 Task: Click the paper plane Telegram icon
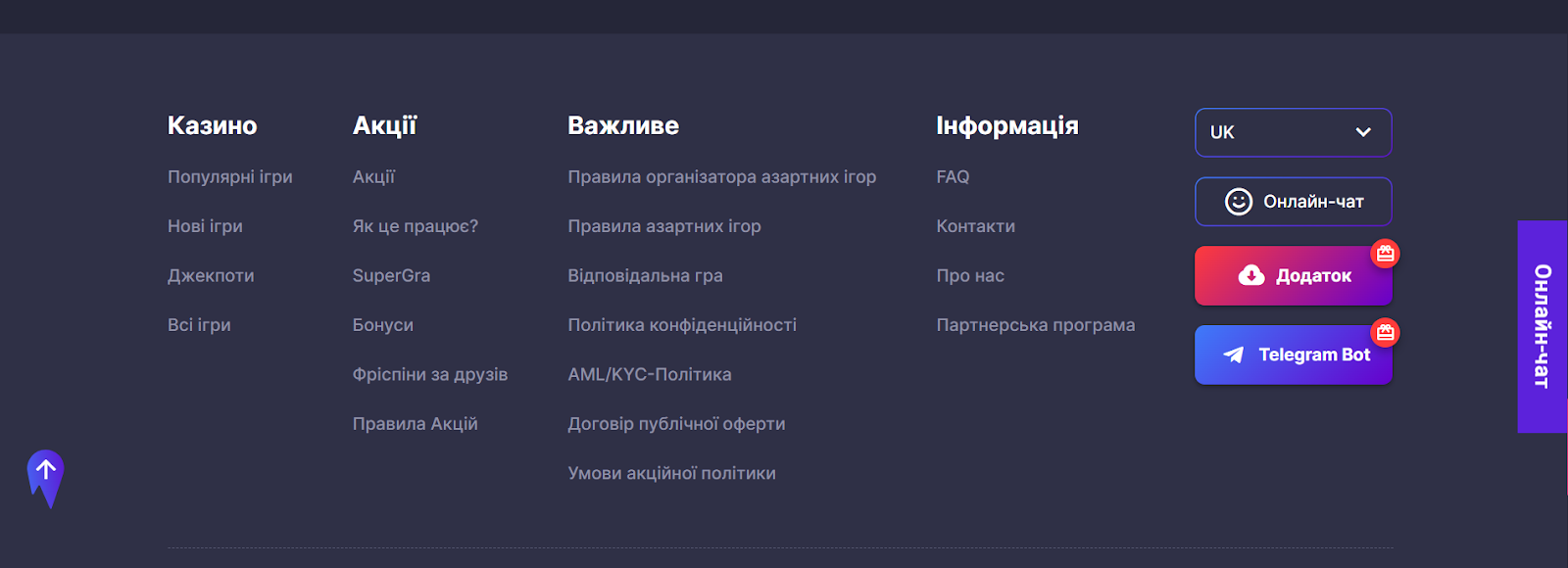click(1234, 355)
